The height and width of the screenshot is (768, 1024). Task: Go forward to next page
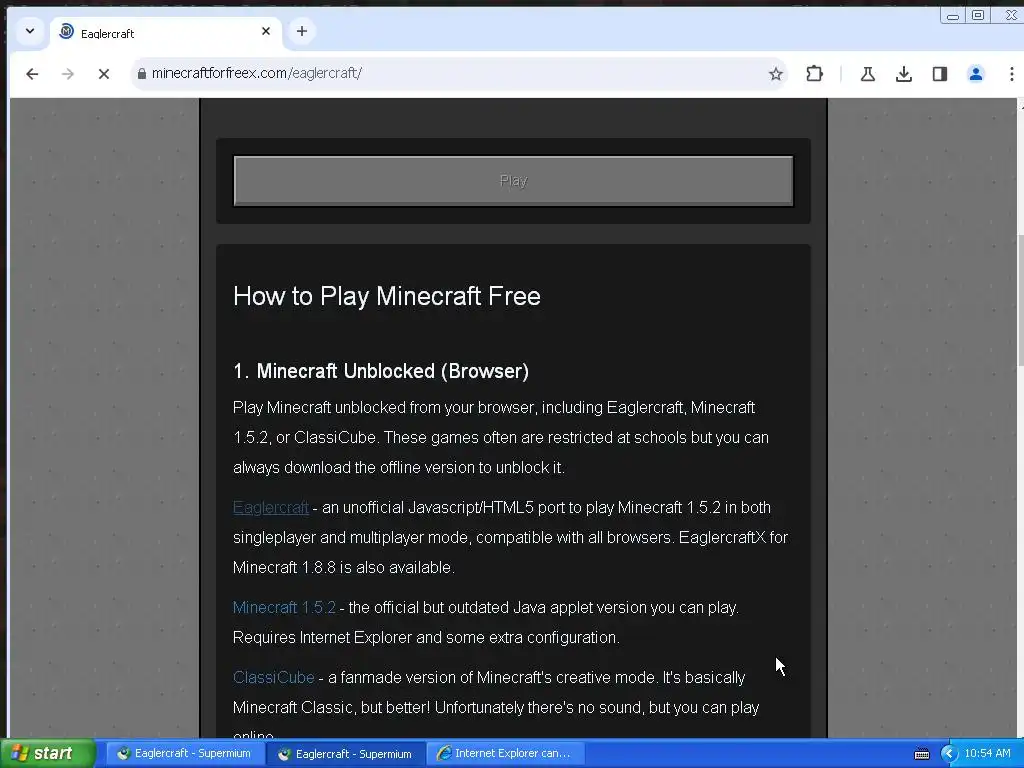pos(68,74)
